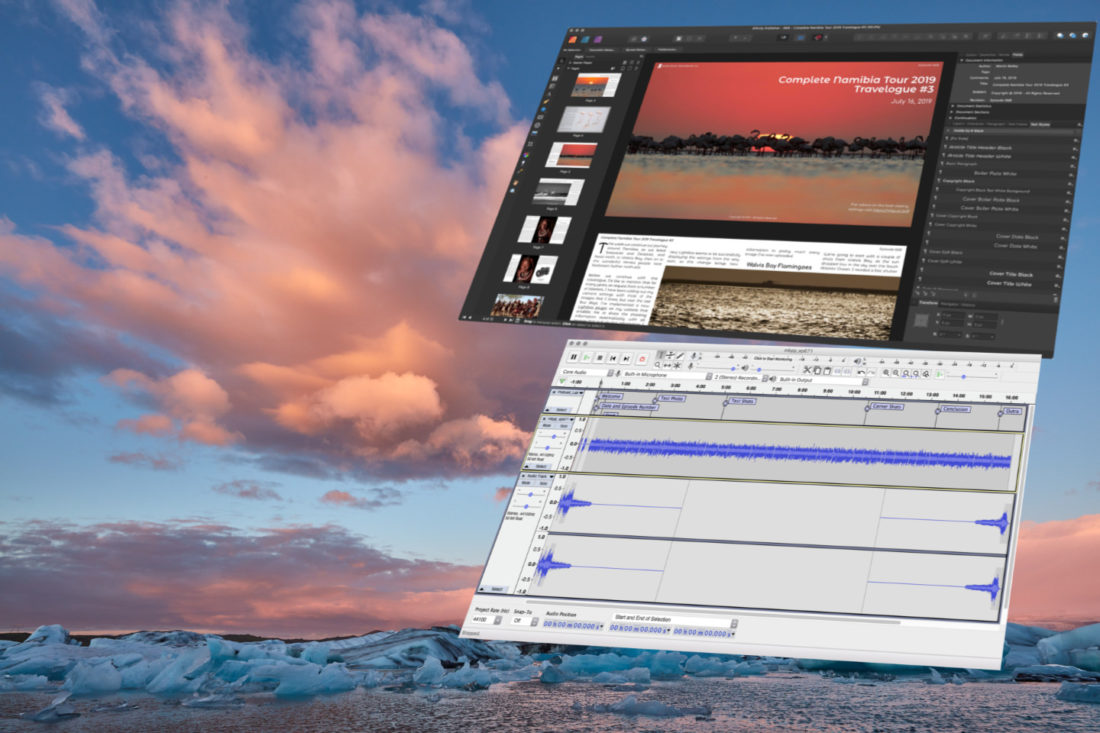Click the Conclusion label marker
The image size is (1100, 733).
point(953,409)
